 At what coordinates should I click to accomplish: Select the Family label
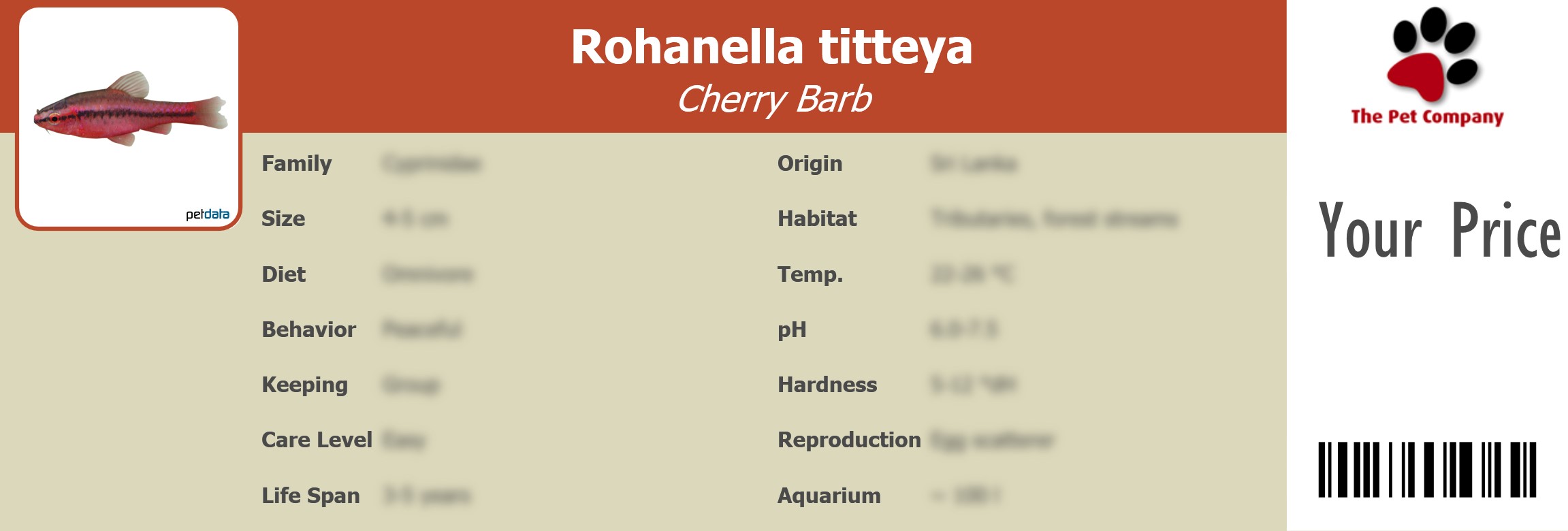[296, 163]
